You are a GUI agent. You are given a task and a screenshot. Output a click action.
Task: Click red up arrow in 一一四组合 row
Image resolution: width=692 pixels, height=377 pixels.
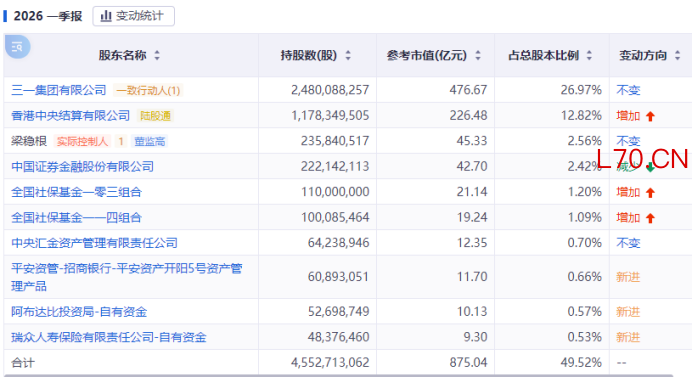click(650, 219)
